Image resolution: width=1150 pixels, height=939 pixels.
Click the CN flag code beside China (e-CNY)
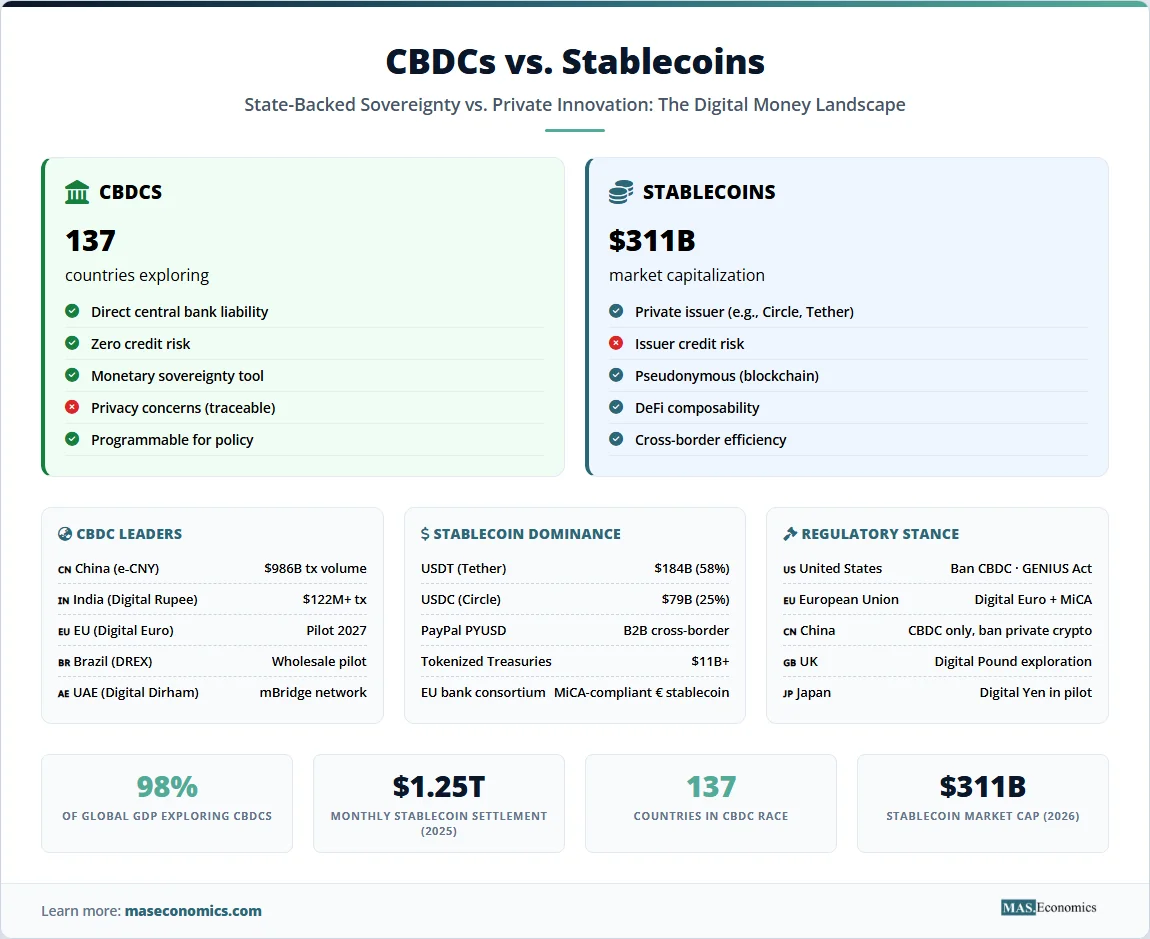tap(65, 569)
